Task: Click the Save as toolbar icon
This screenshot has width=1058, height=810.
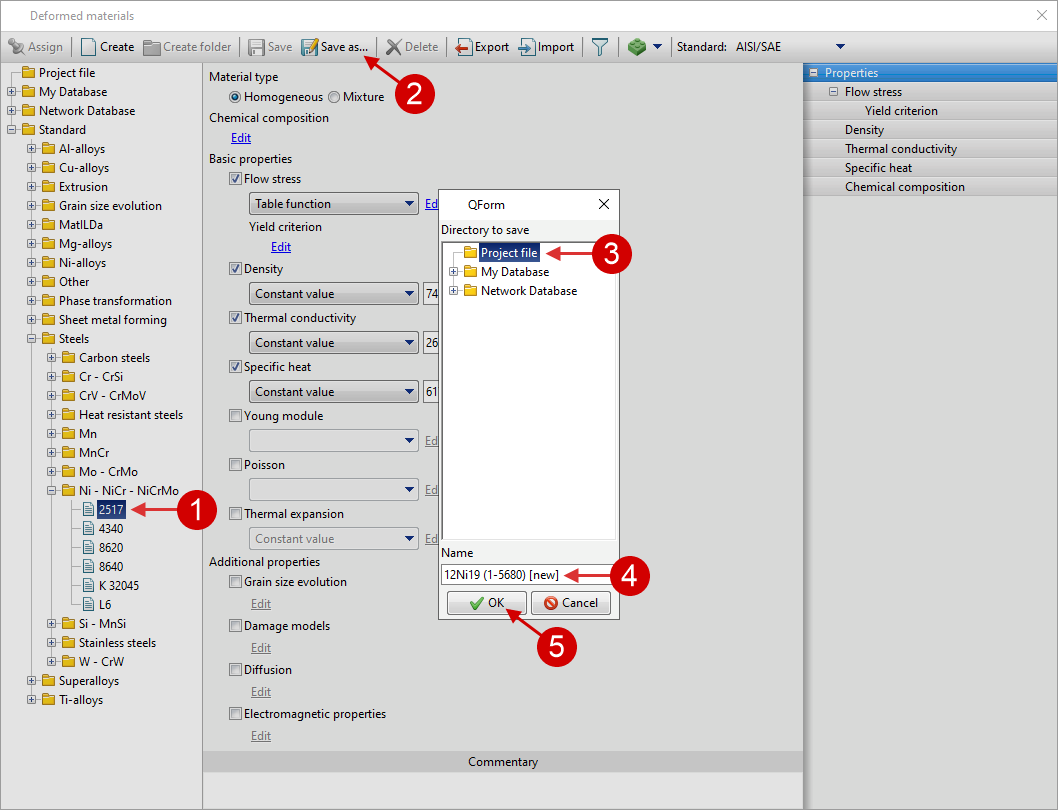Action: click(310, 47)
